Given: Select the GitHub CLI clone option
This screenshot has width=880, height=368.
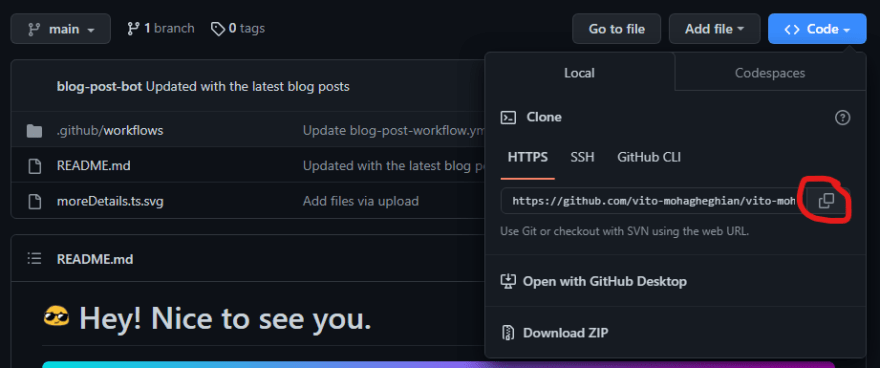Looking at the screenshot, I should (649, 157).
